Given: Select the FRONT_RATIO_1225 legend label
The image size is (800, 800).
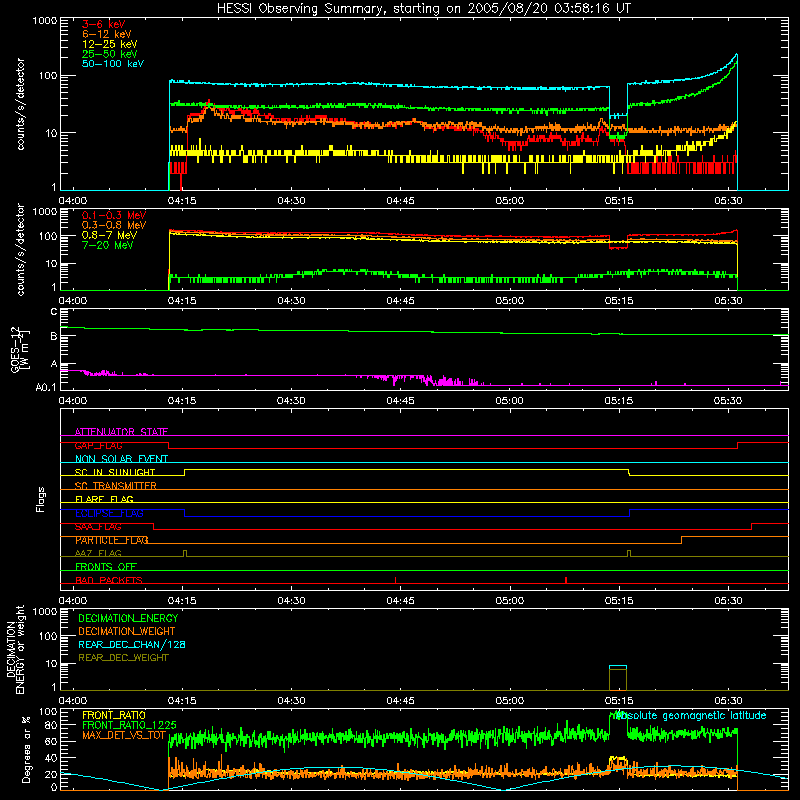Looking at the screenshot, I should 129,725.
